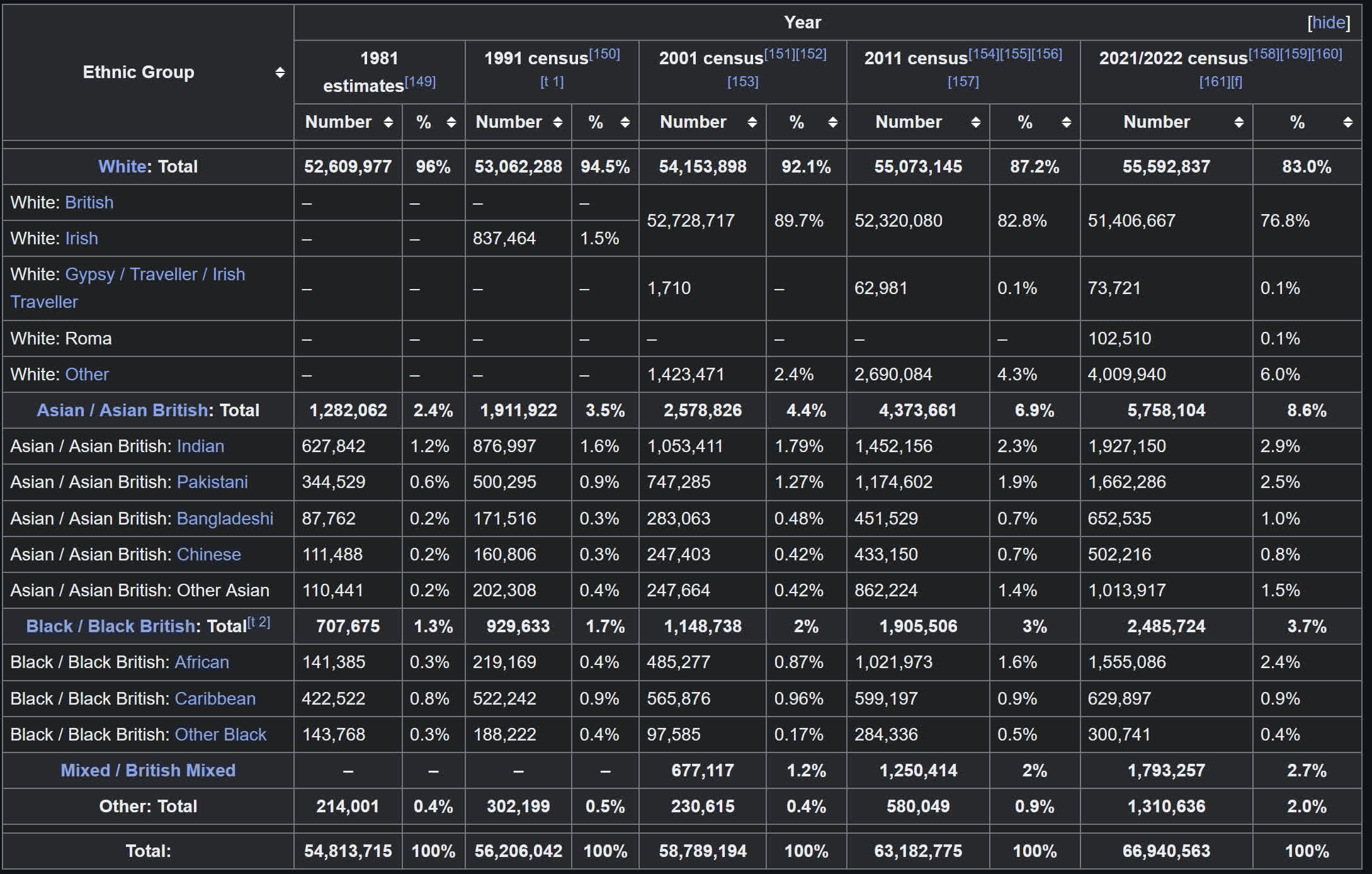Follow the Indian link
The width and height of the screenshot is (1372, 874).
[x=200, y=446]
